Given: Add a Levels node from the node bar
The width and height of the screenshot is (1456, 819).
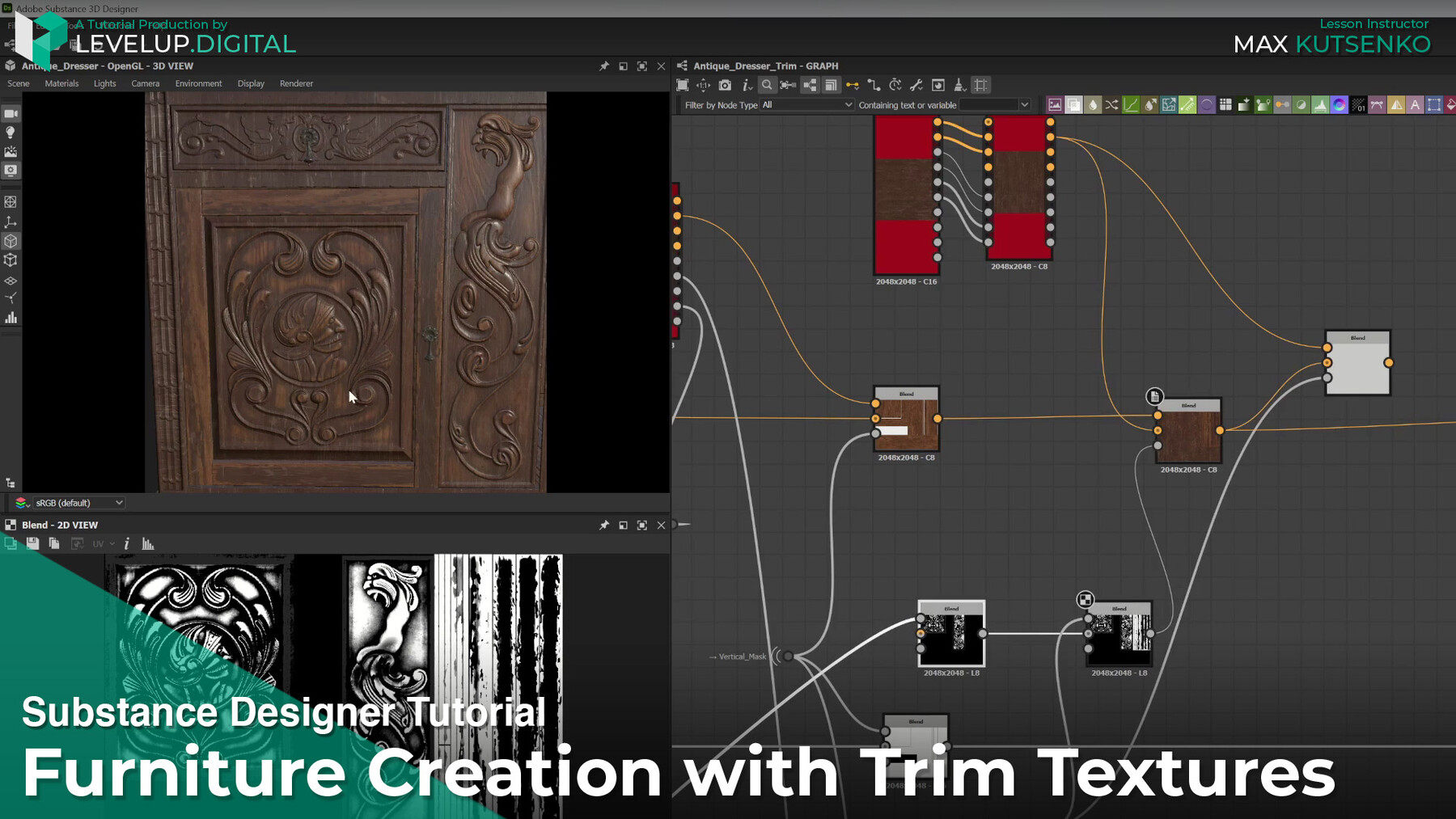Looking at the screenshot, I should [x=1320, y=104].
